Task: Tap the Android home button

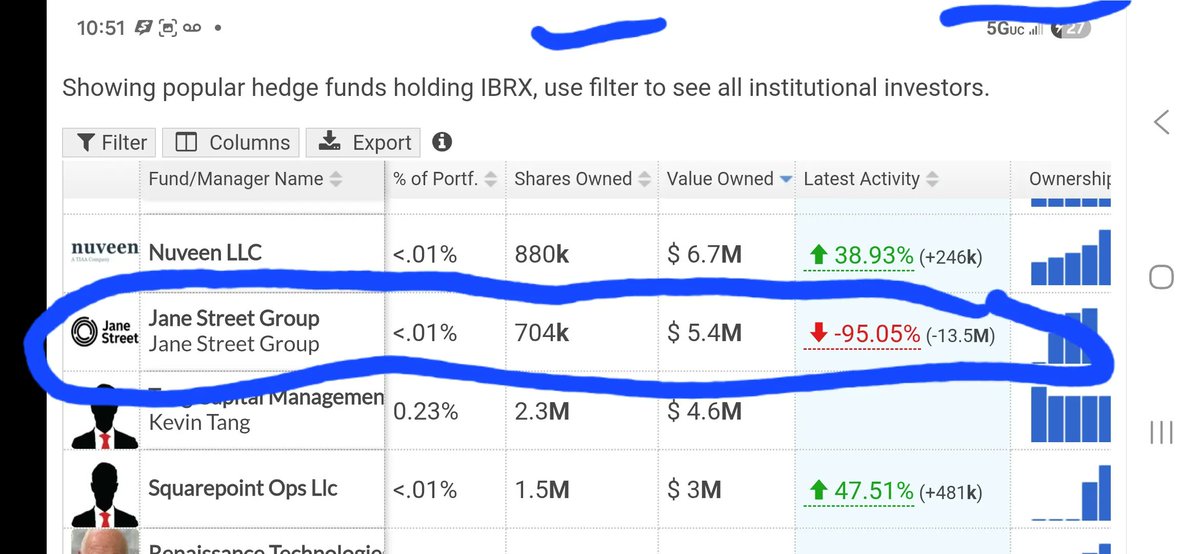Action: point(1161,277)
